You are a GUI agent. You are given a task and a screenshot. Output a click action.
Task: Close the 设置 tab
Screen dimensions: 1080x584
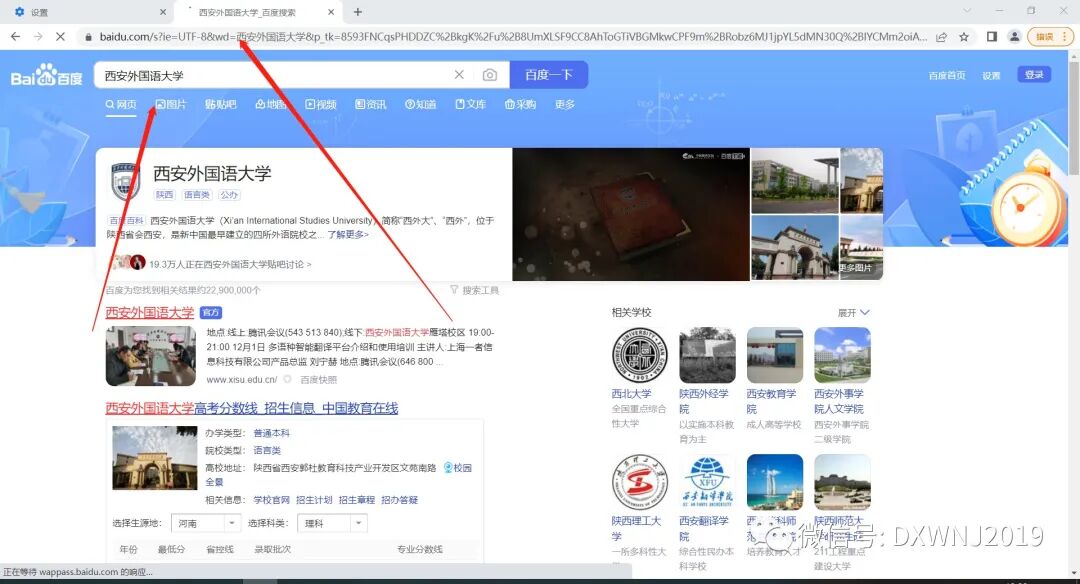coord(163,12)
